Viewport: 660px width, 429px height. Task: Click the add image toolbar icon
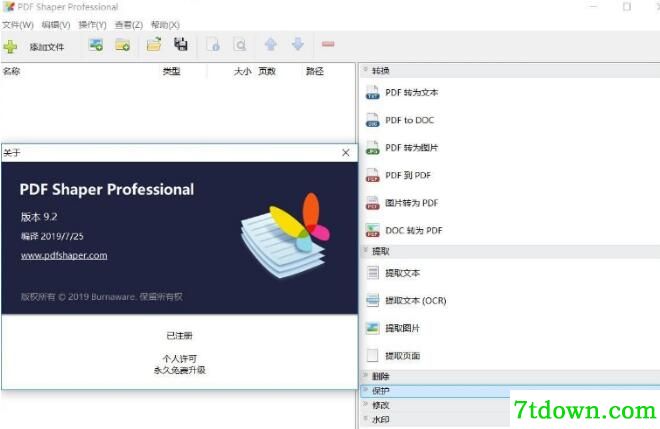[96, 45]
